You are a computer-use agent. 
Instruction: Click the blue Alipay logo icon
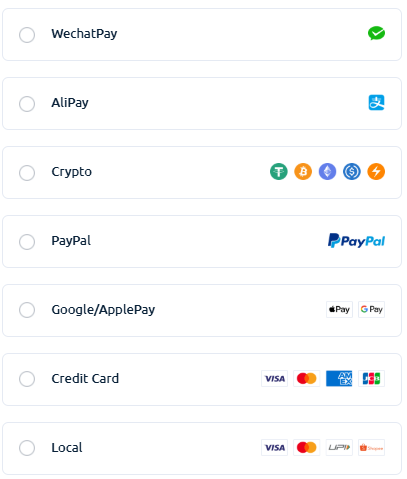coord(376,102)
